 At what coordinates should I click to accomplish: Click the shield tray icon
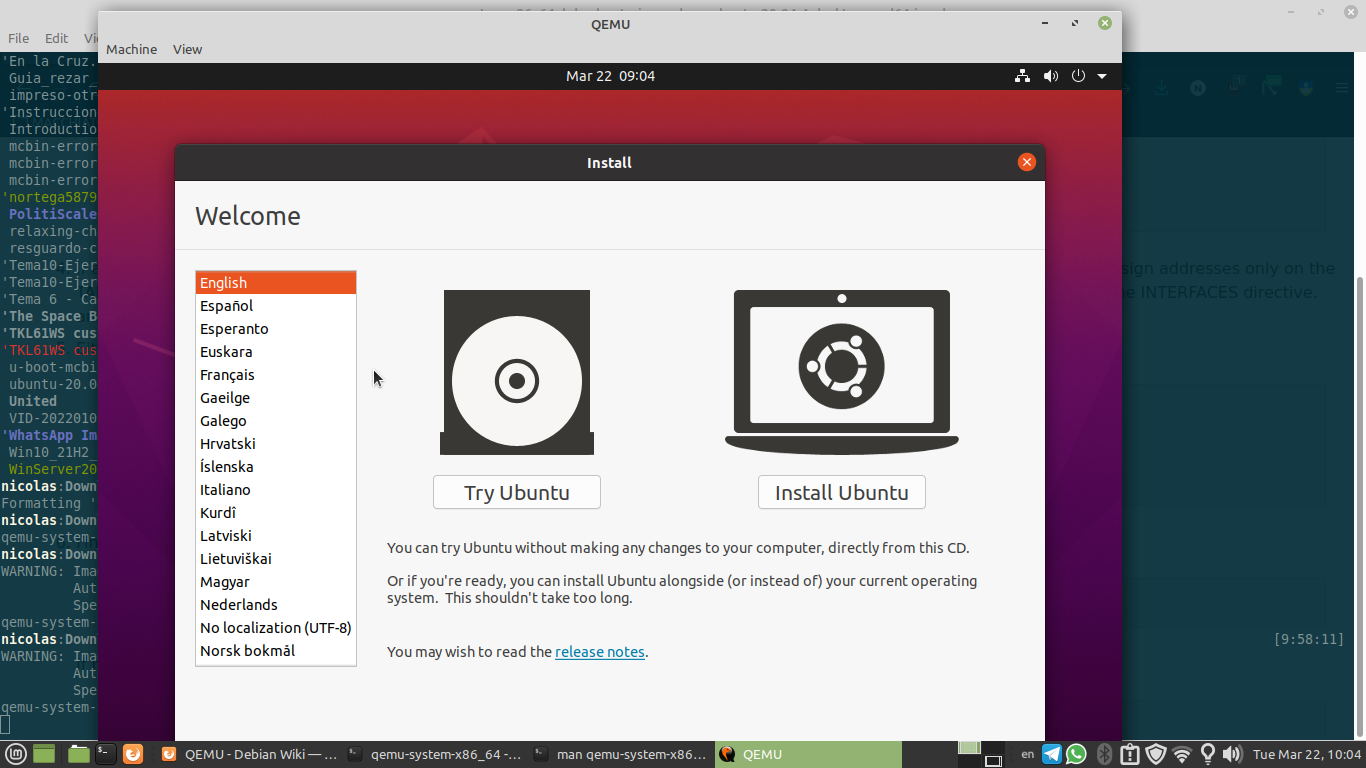point(1156,754)
